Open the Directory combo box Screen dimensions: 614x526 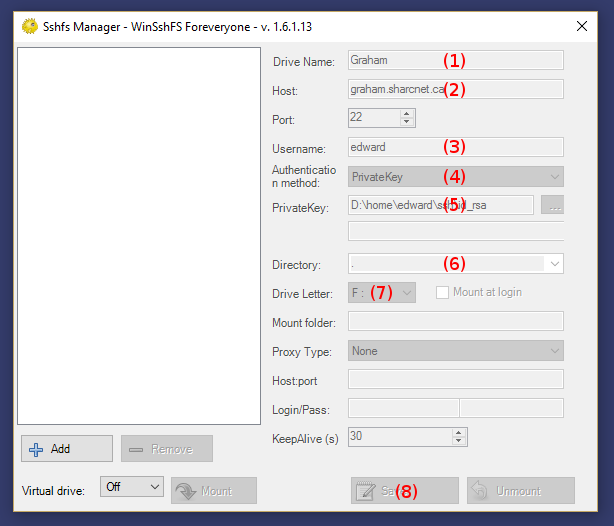pyautogui.click(x=455, y=264)
